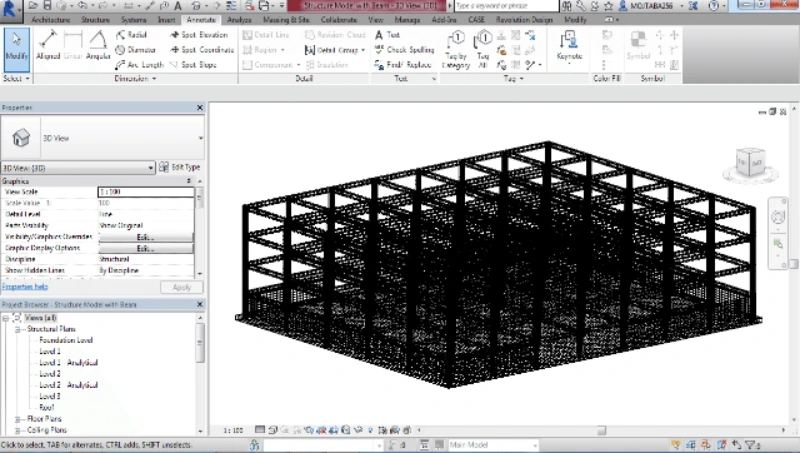Click Edit for Visibility/Graphics Overrides
Screen dimensions: 800x453
coord(145,237)
